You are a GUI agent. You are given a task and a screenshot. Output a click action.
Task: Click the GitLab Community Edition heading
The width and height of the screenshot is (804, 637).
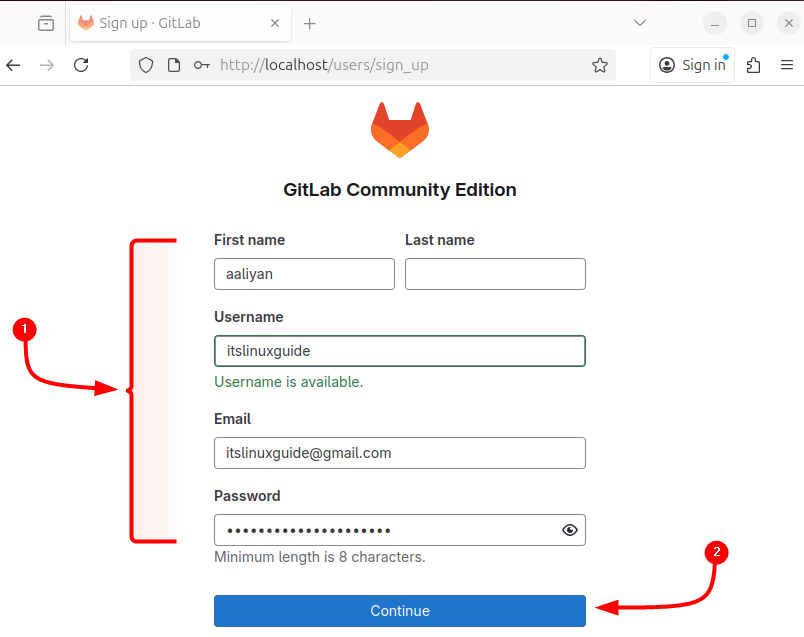400,189
